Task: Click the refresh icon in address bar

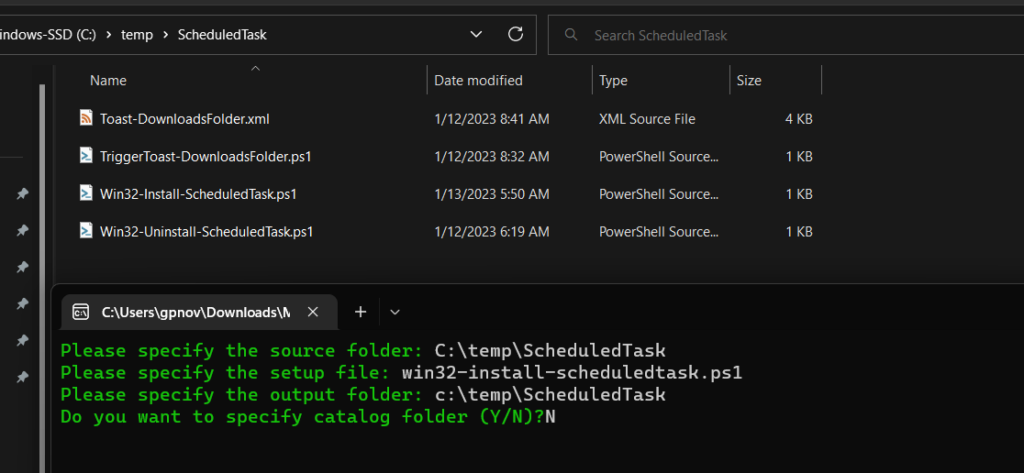Action: tap(516, 34)
